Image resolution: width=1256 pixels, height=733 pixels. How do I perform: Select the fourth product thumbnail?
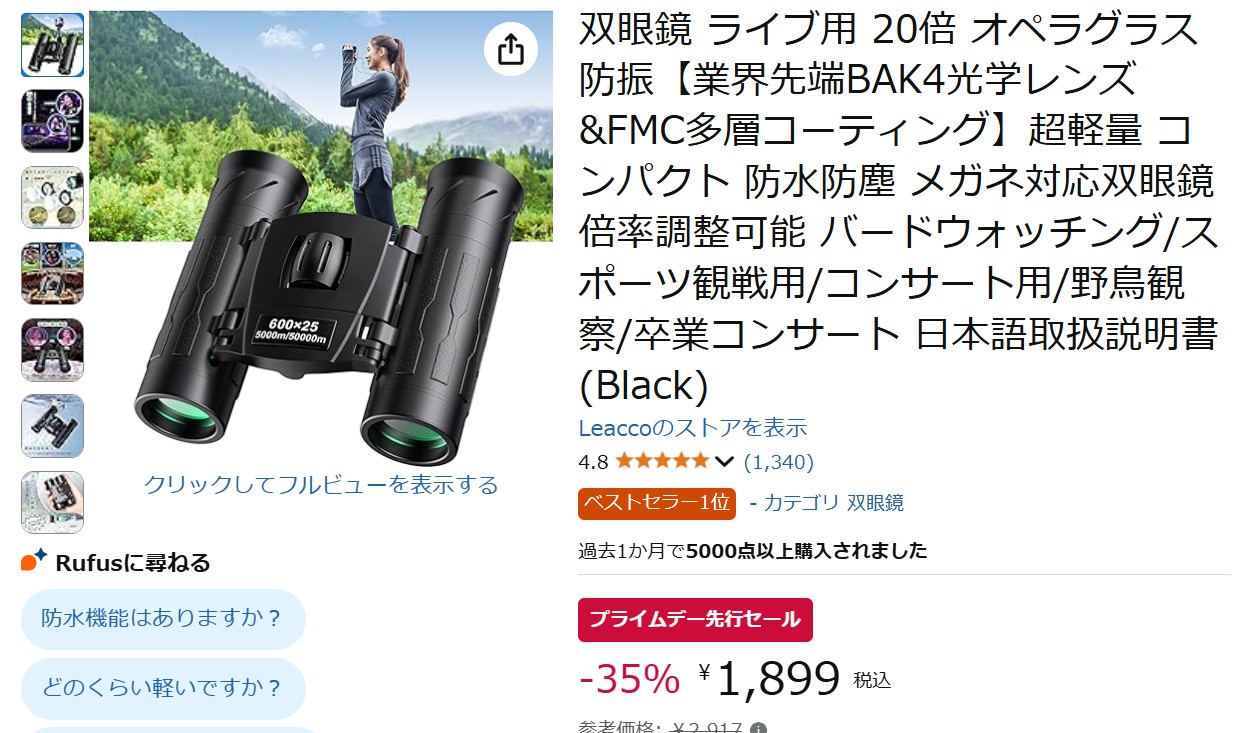(x=53, y=273)
